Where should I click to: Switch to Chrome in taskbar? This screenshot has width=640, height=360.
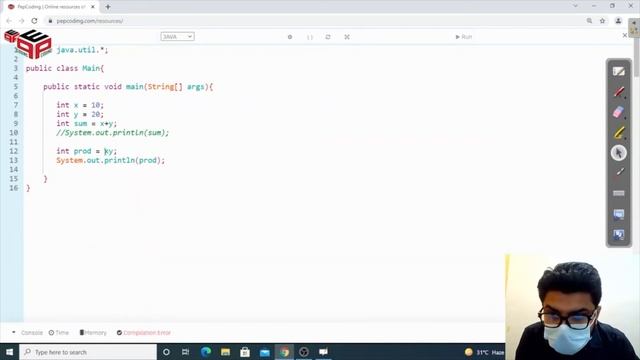point(284,351)
